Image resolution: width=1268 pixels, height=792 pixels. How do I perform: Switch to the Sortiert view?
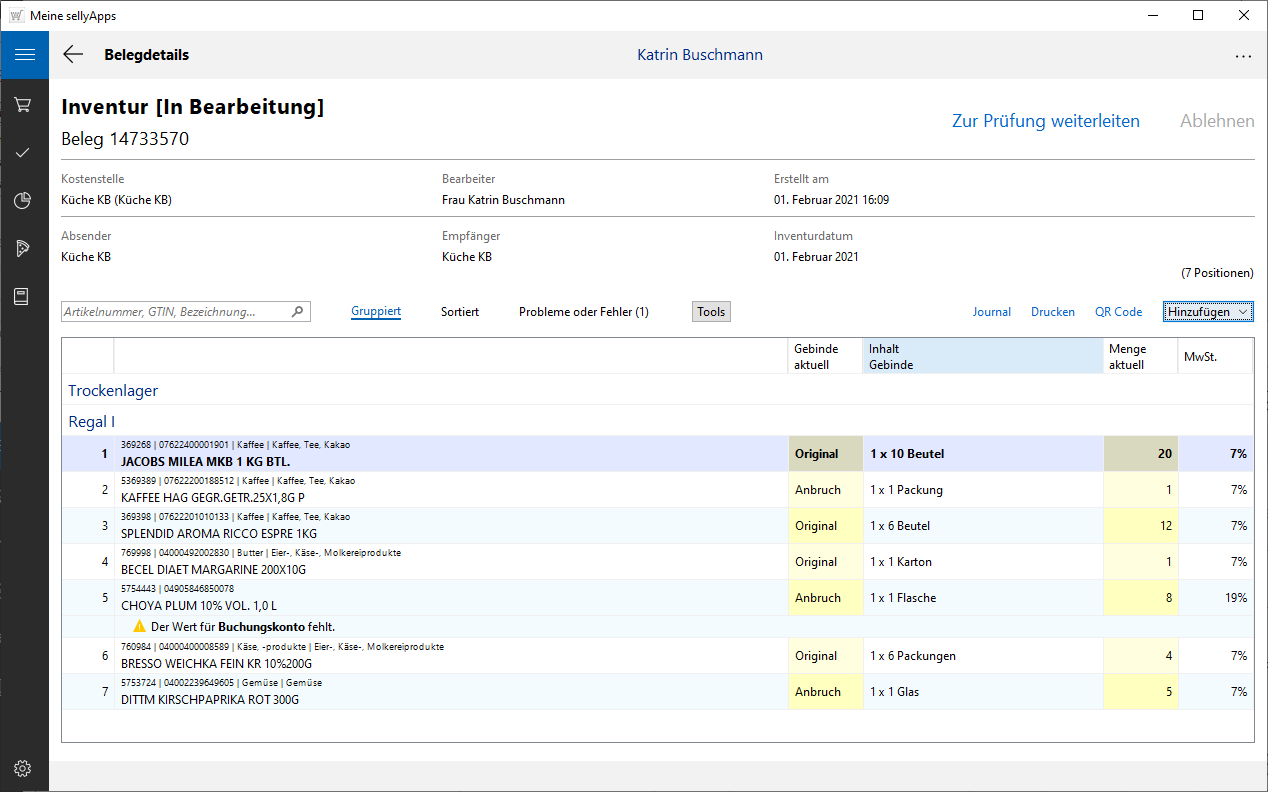[460, 312]
